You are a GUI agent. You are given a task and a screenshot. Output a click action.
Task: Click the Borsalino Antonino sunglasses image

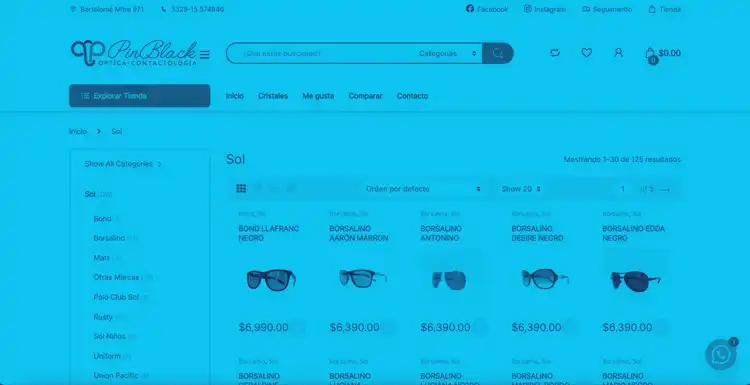coord(449,280)
